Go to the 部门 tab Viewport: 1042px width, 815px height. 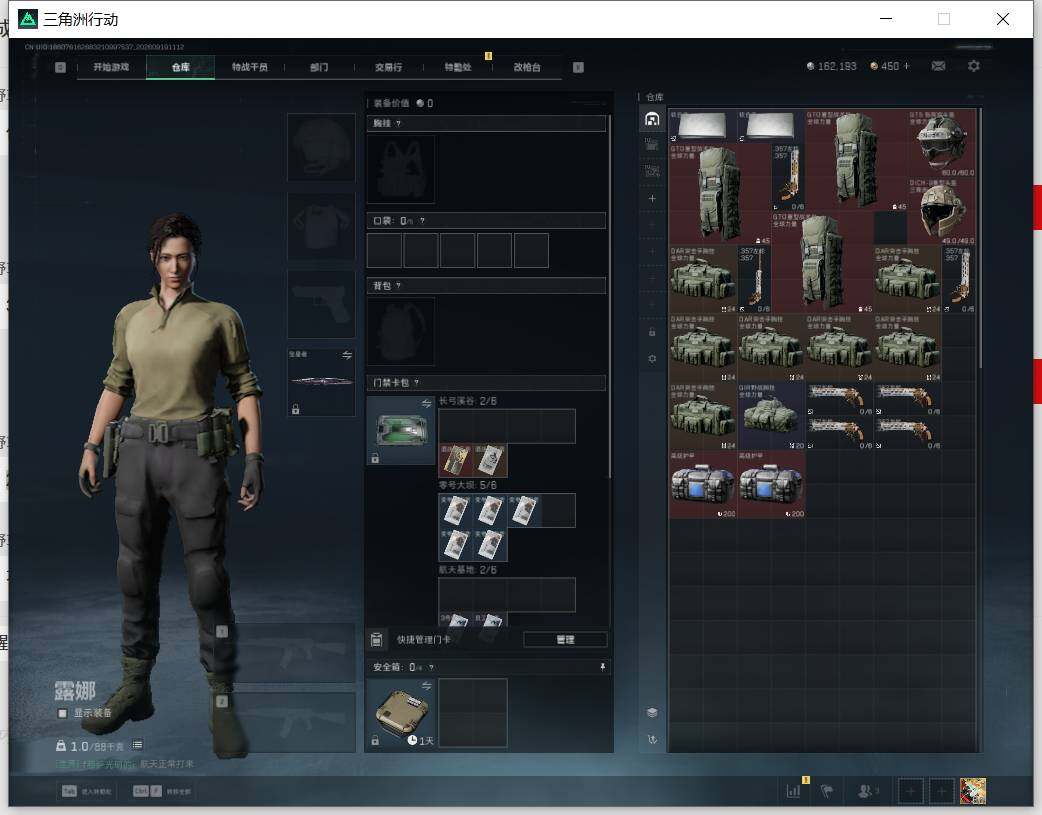(319, 67)
